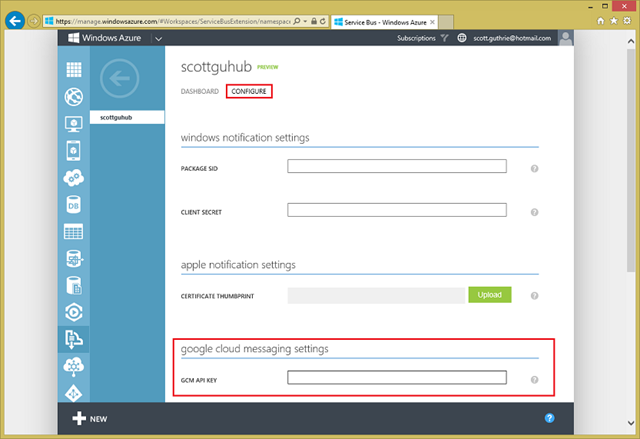Open the language globe icon in header

coord(462,38)
